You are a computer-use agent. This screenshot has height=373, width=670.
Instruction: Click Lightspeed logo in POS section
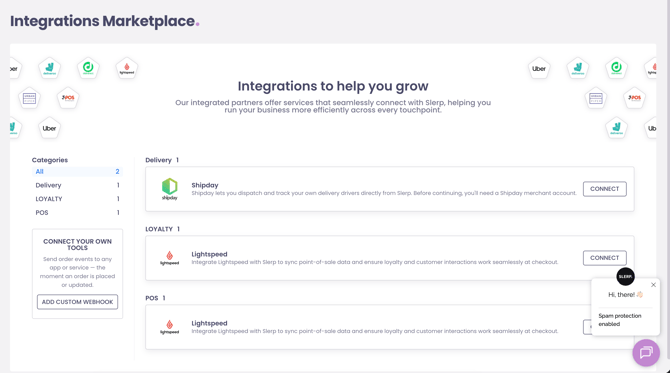click(170, 327)
